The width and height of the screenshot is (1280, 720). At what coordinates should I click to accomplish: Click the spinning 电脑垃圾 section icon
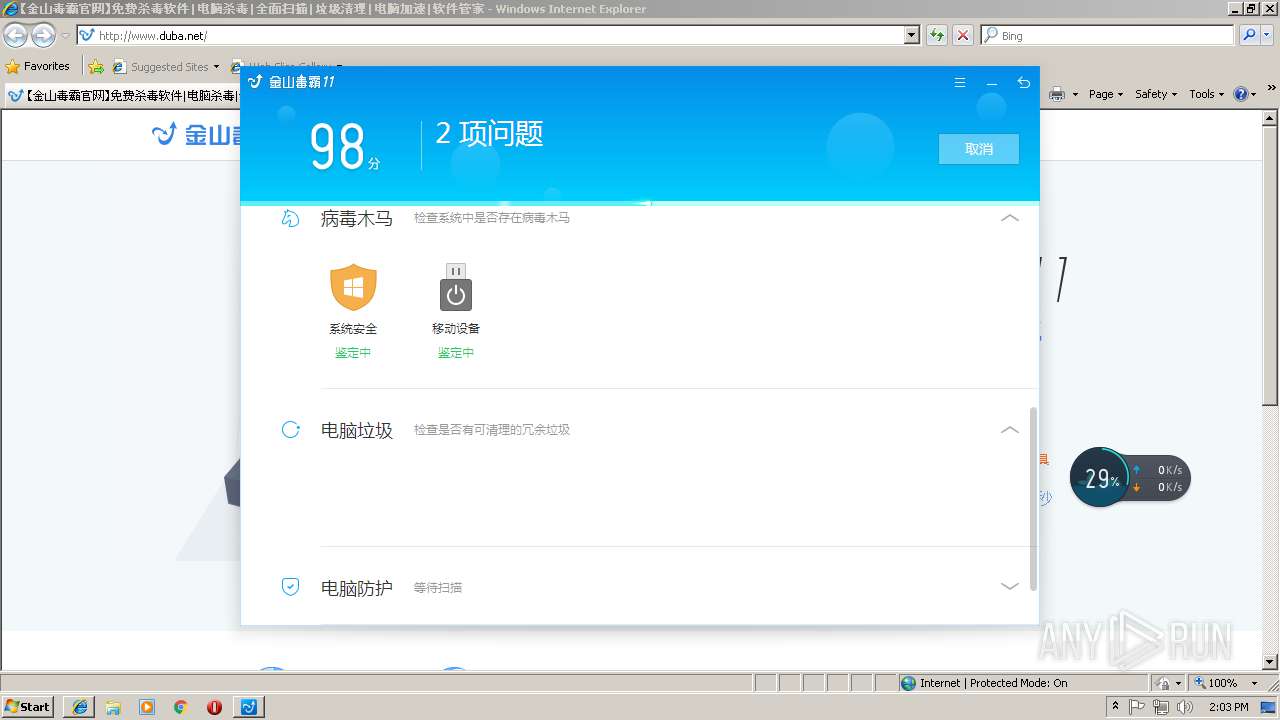tap(291, 430)
